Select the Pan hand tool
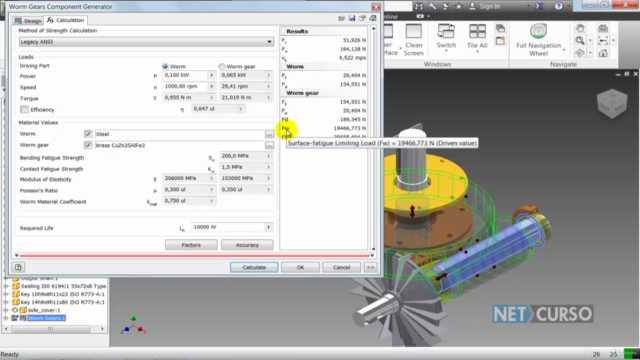Screen dimensions: 640x360 click(x=580, y=28)
